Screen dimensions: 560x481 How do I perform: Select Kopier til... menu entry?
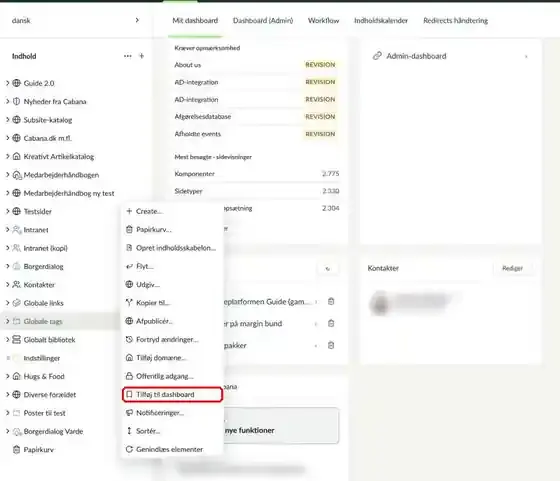[172, 303]
